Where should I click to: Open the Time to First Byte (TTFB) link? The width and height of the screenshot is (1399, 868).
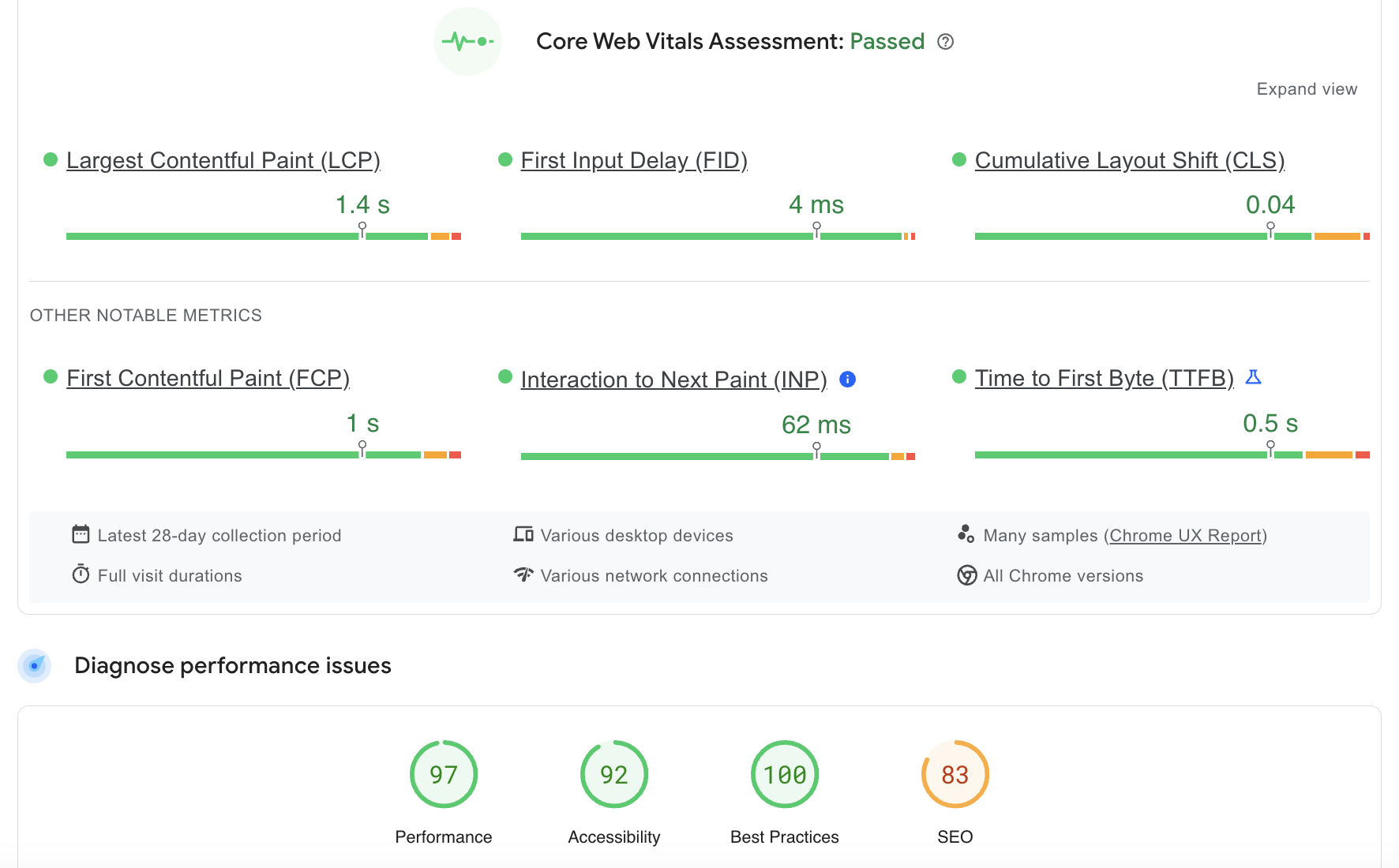click(x=1104, y=379)
